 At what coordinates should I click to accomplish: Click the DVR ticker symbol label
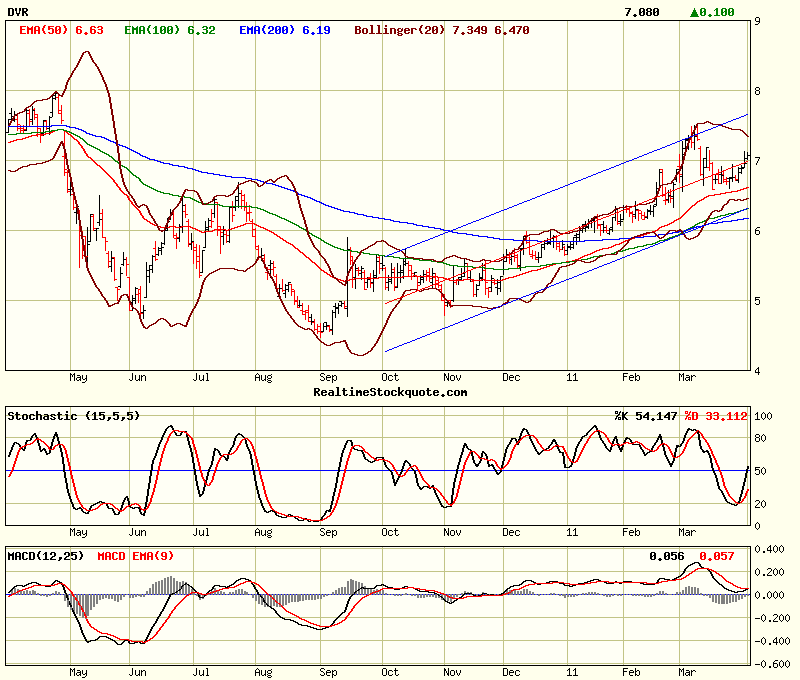20,12
